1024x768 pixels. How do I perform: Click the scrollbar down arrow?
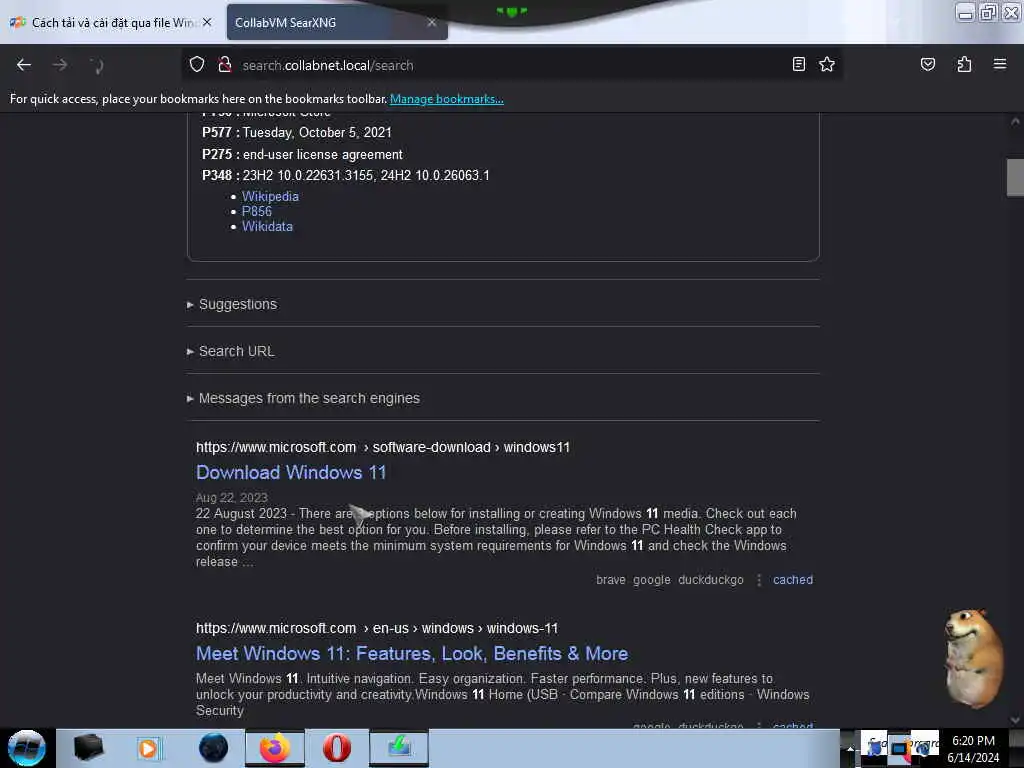tap(1015, 720)
